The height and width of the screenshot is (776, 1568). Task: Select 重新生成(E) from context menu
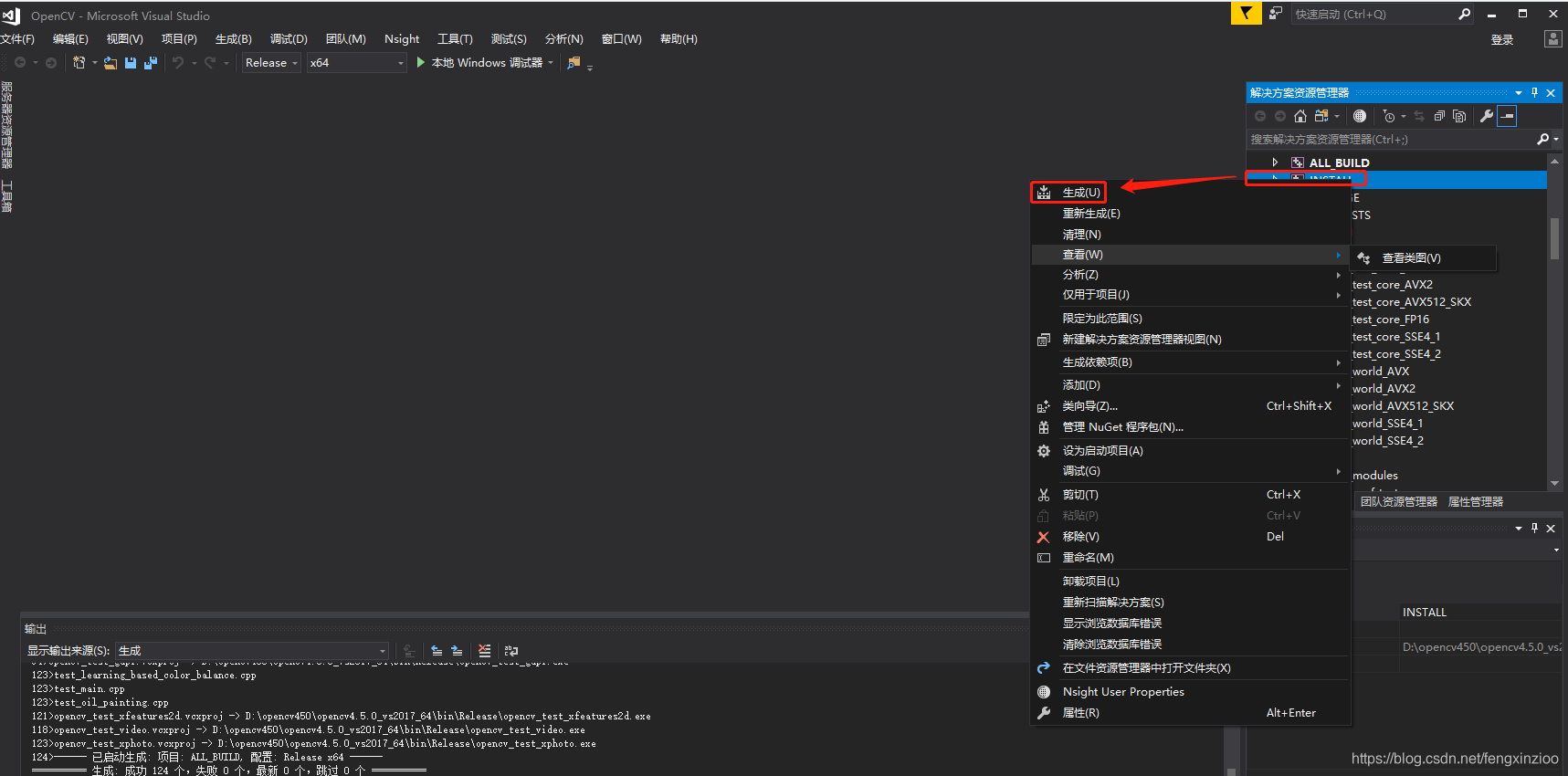click(1190, 214)
